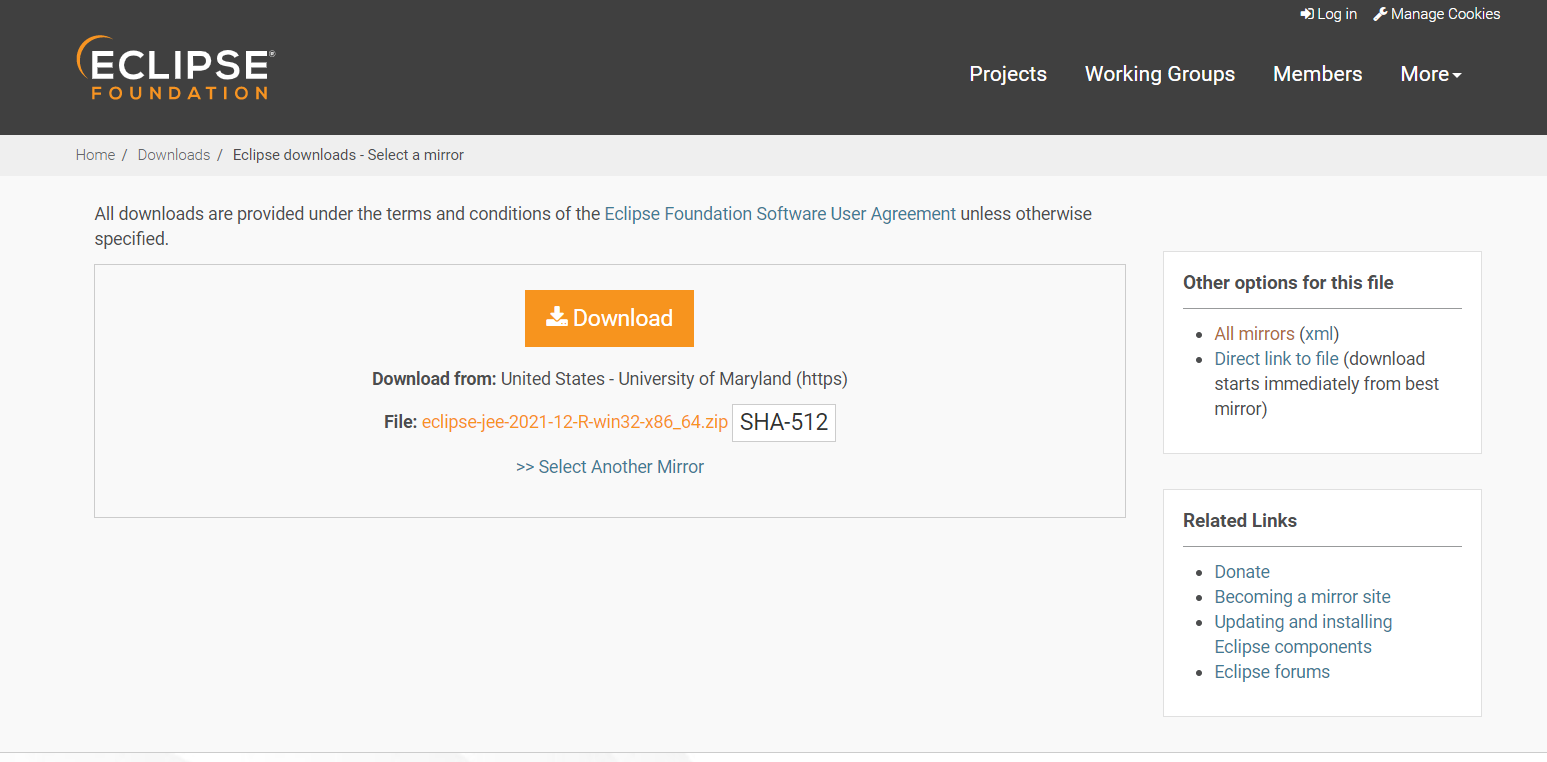Open the Projects menu item
Screen dimensions: 1547x762
(1008, 74)
